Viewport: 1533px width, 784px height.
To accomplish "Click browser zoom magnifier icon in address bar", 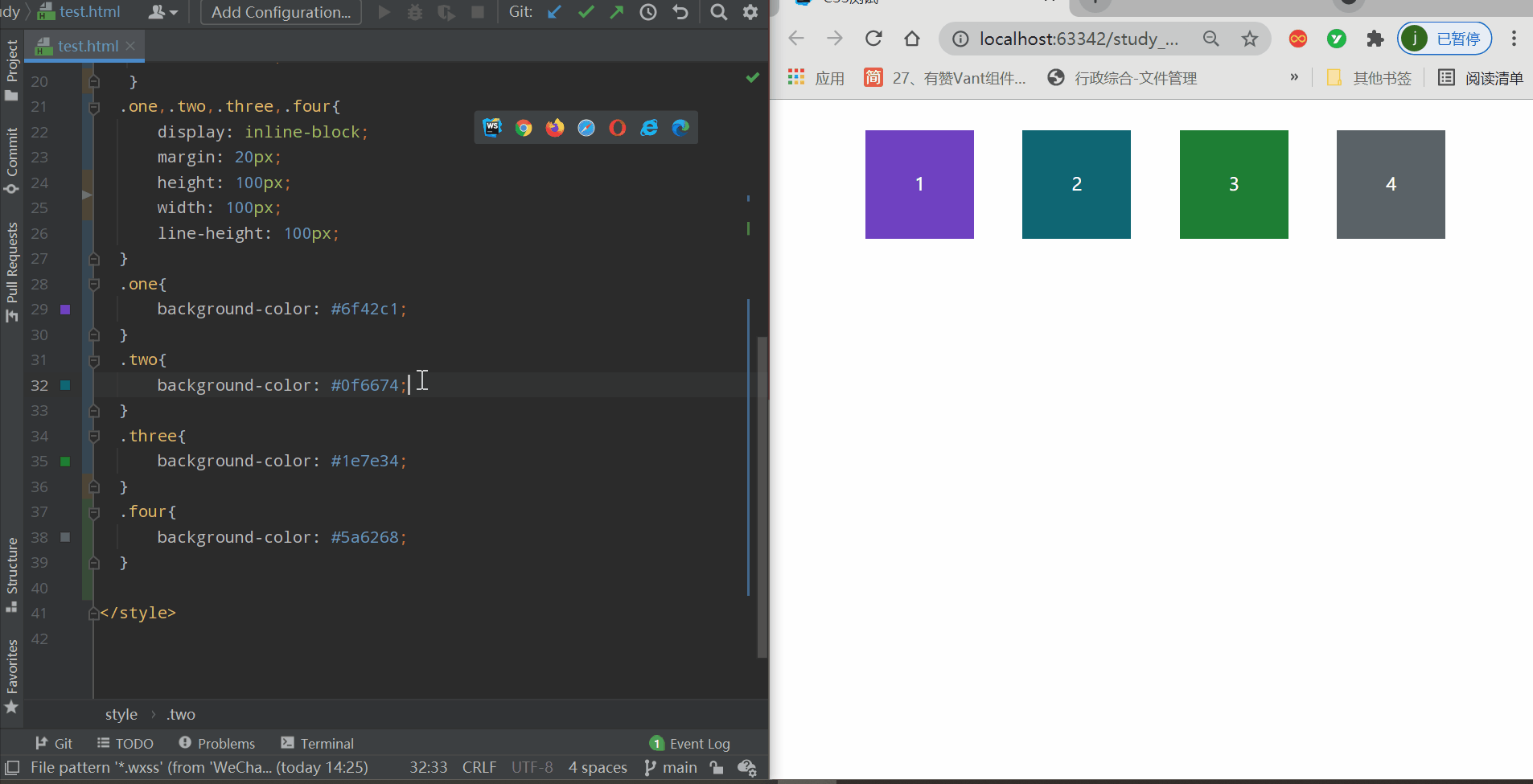I will 1211,39.
